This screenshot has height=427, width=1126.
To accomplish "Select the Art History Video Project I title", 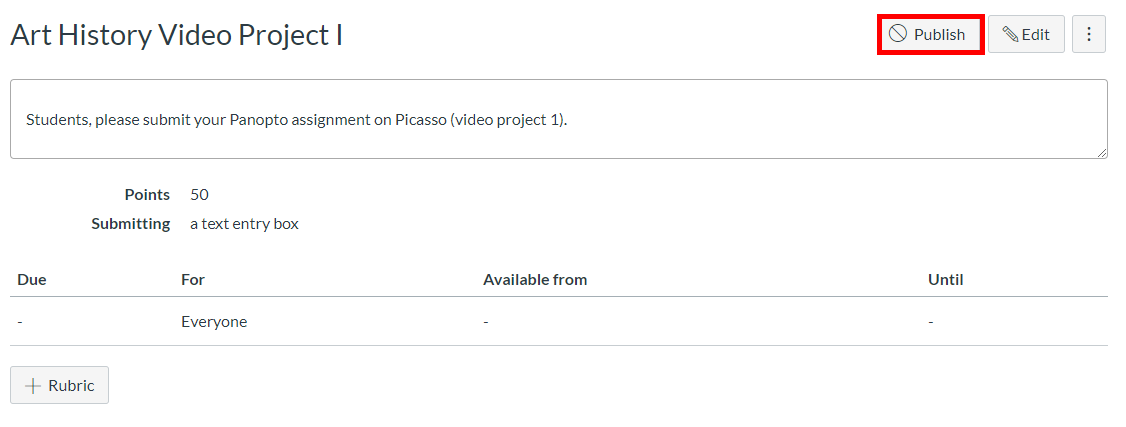I will tap(177, 34).
